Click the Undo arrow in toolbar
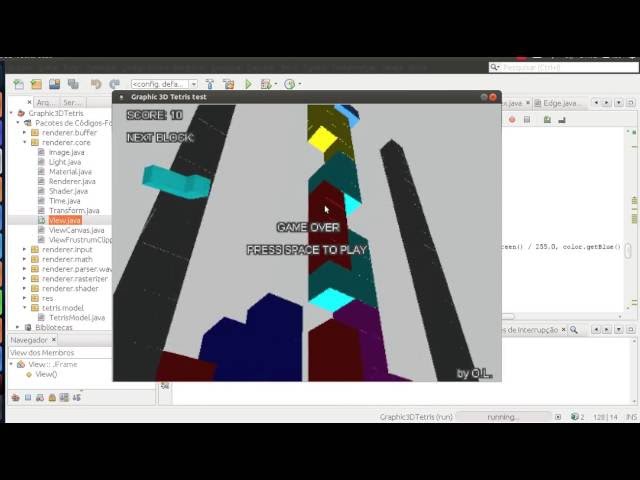The width and height of the screenshot is (640, 480). tap(96, 84)
